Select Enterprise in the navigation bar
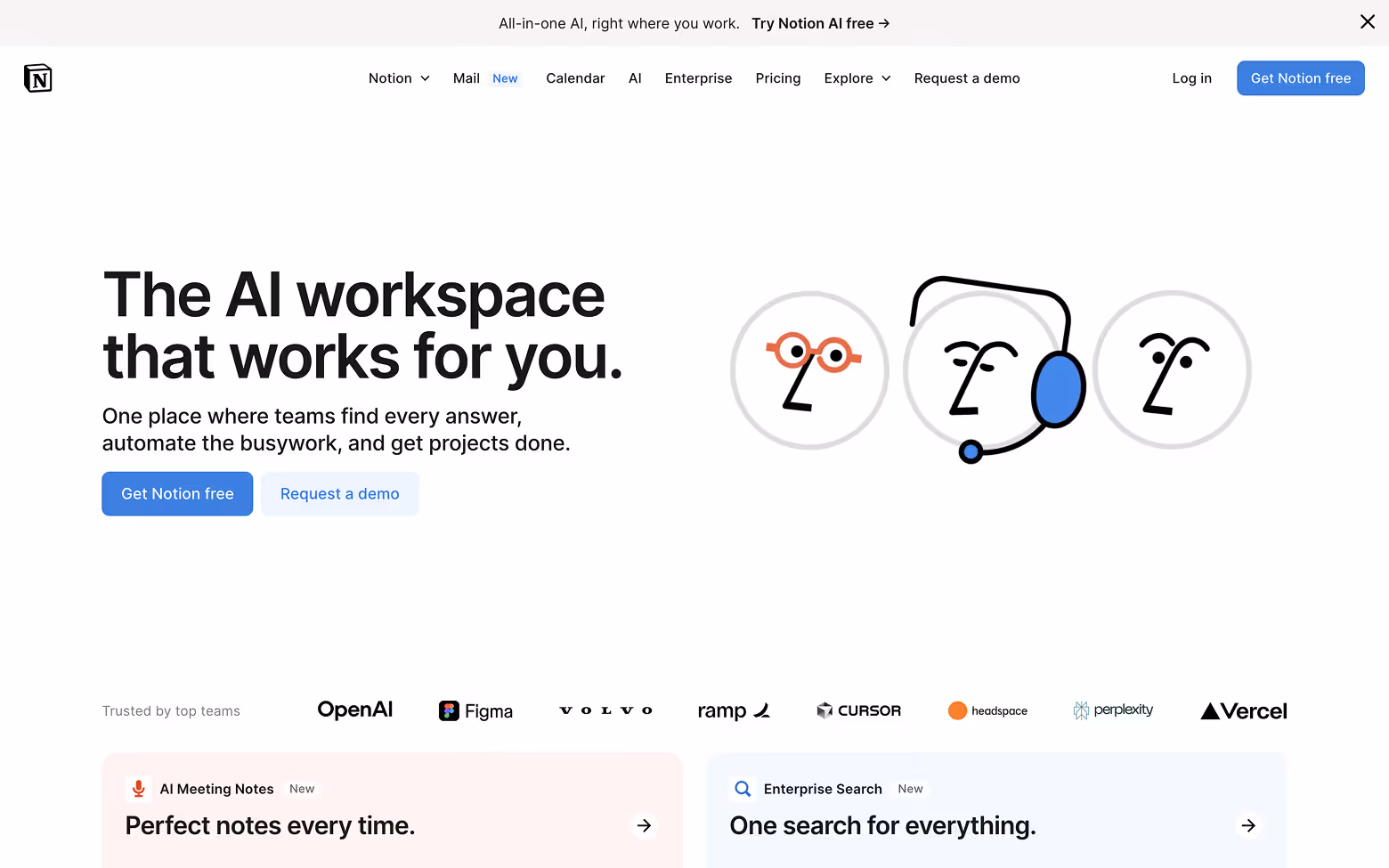This screenshot has height=868, width=1389. click(698, 77)
